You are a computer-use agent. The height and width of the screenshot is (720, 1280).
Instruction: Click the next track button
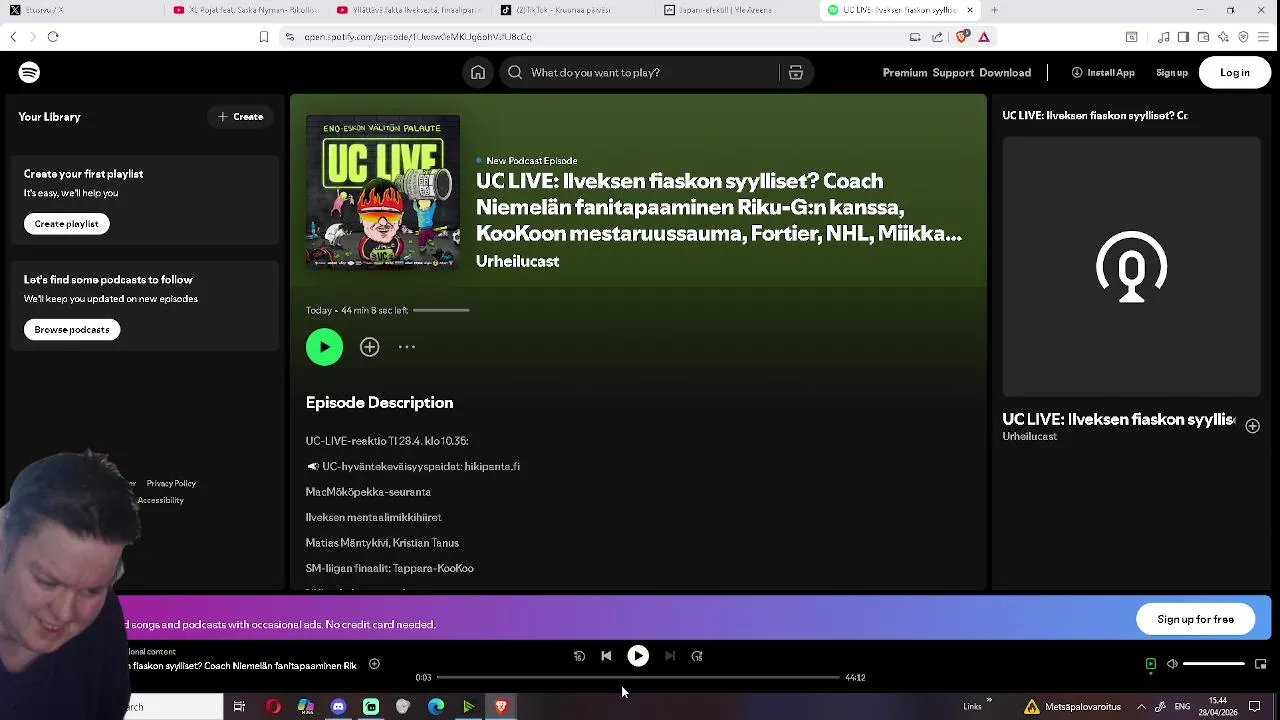point(670,656)
